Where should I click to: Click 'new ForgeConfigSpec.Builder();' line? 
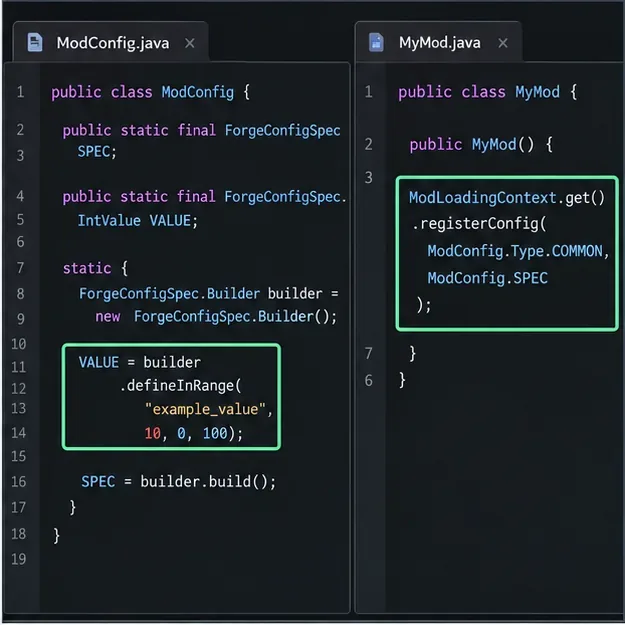coord(216,316)
